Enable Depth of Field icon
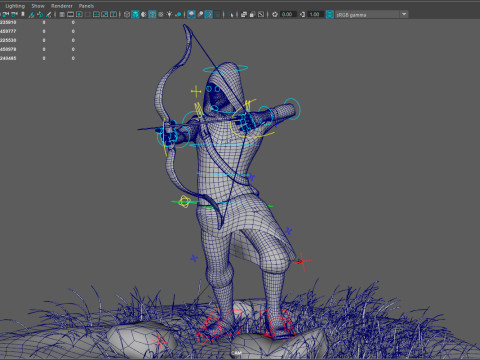Image resolution: width=480 pixels, height=360 pixels. (x=217, y=14)
